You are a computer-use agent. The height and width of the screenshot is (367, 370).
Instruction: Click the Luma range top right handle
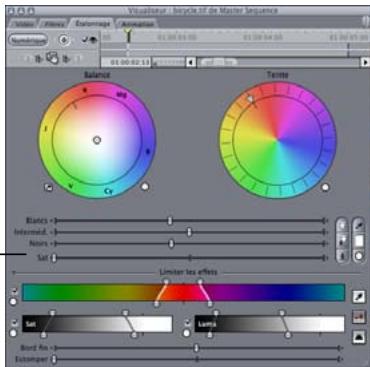click(x=282, y=313)
